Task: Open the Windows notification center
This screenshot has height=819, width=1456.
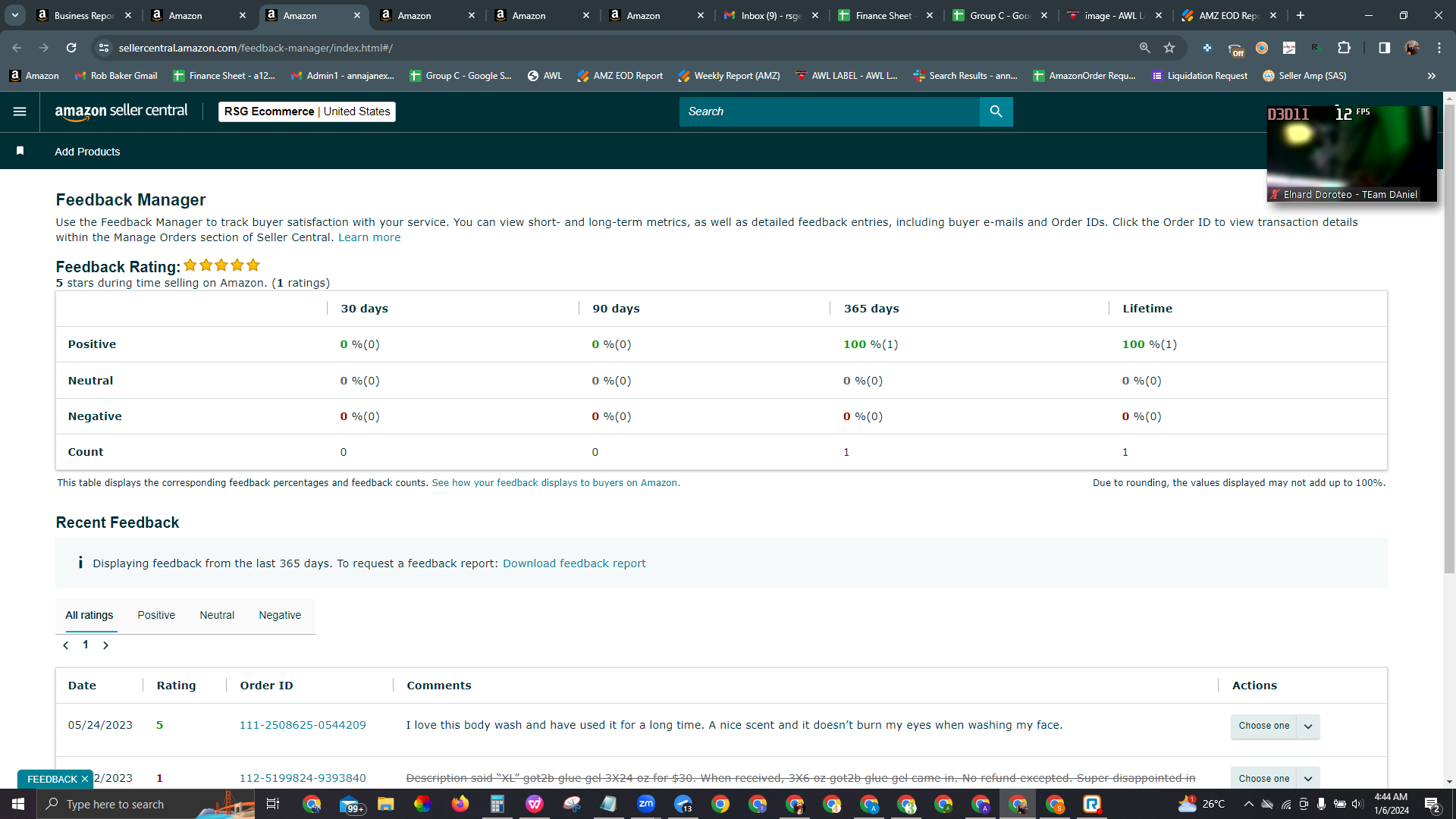Action: tap(1432, 804)
